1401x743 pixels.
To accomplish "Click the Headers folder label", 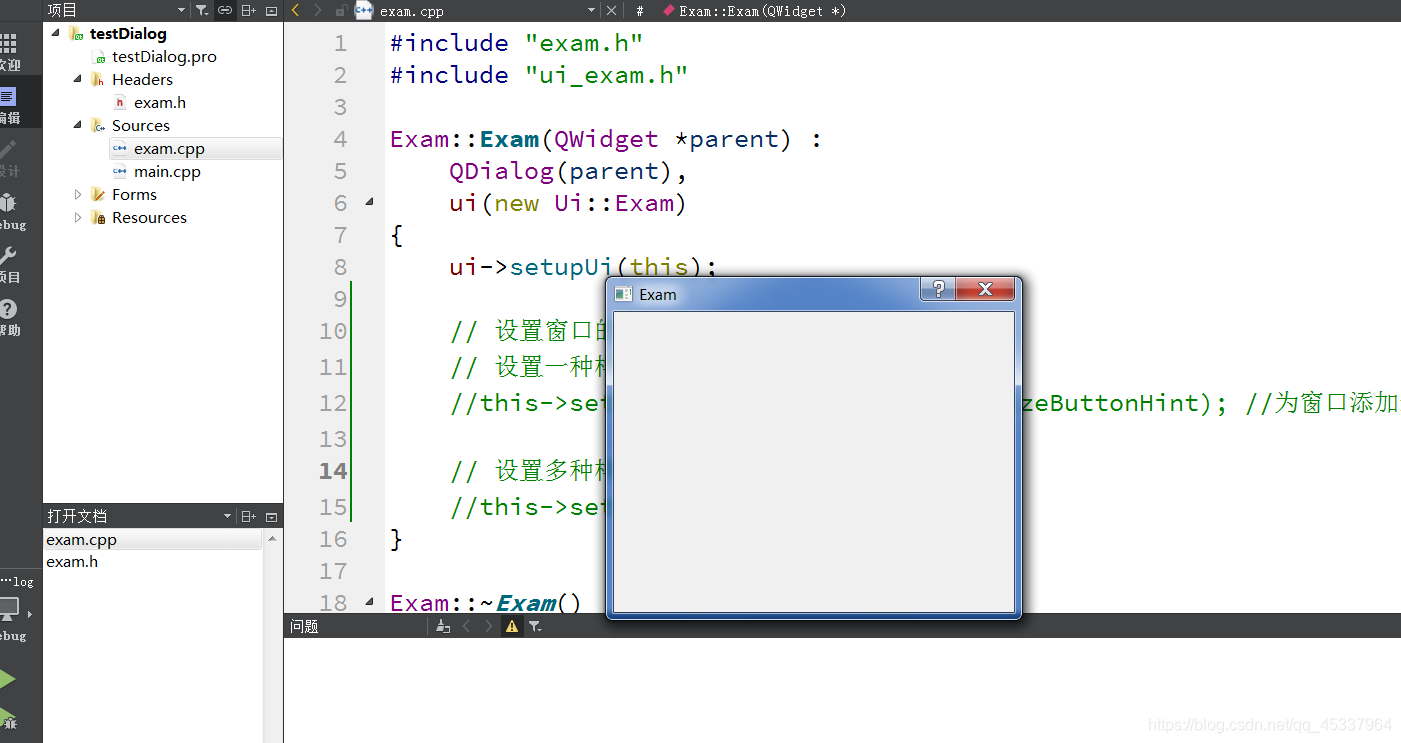I will coord(142,79).
